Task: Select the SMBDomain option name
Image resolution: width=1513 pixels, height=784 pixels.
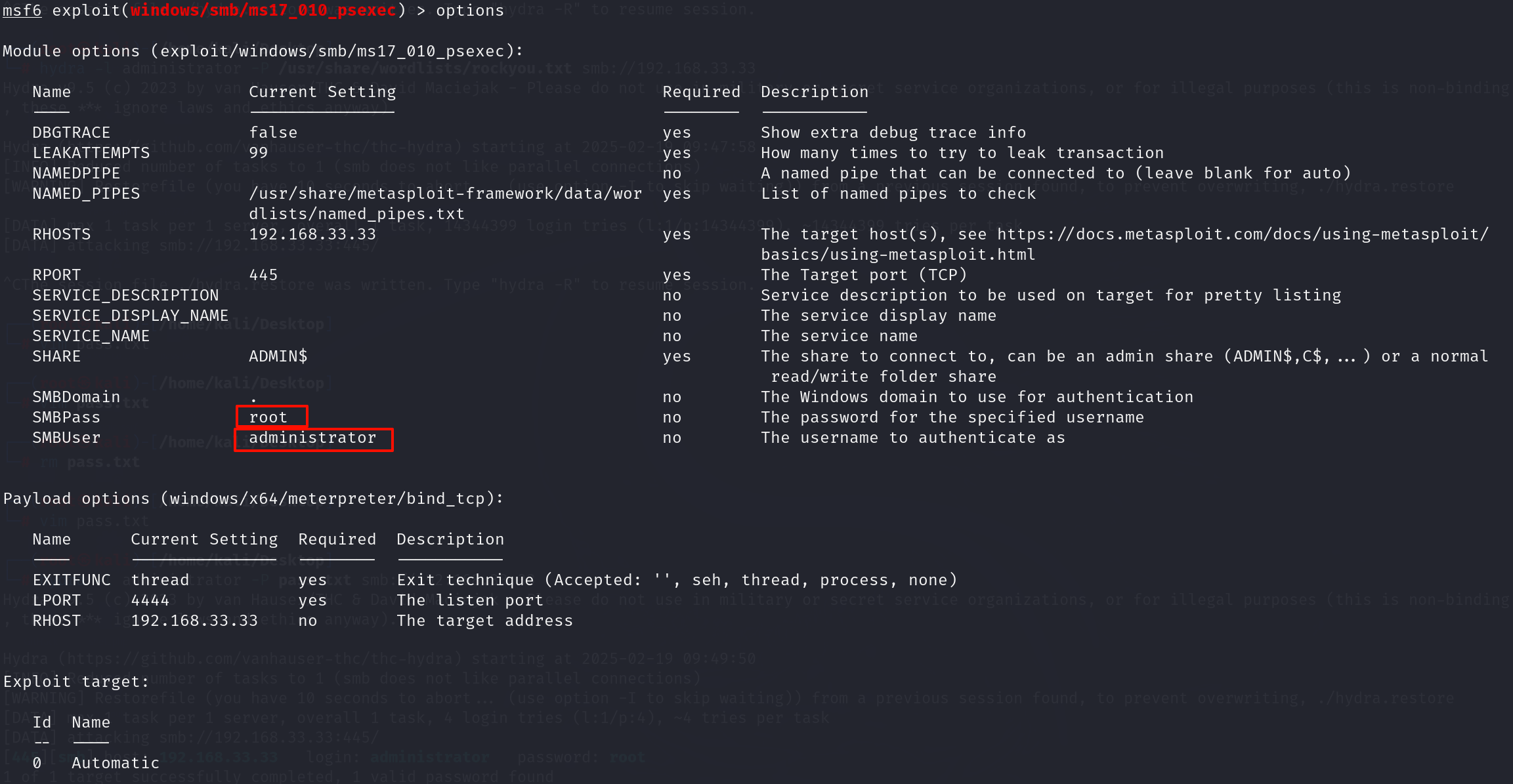Action: coord(76,397)
